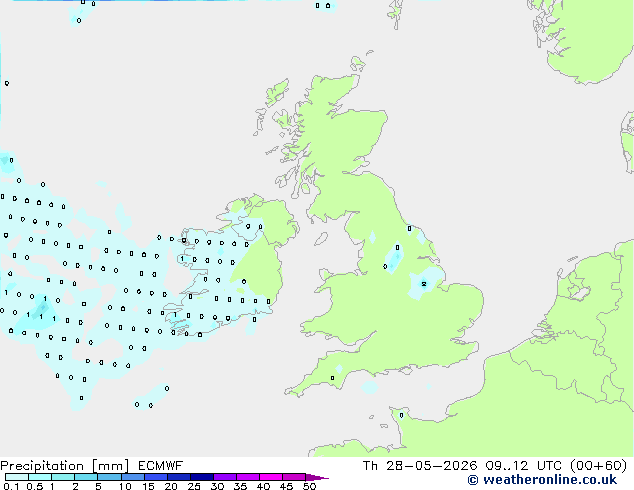This screenshot has width=634, height=490.
Task: Select the 5–10 mm legend color
Action: [109, 477]
